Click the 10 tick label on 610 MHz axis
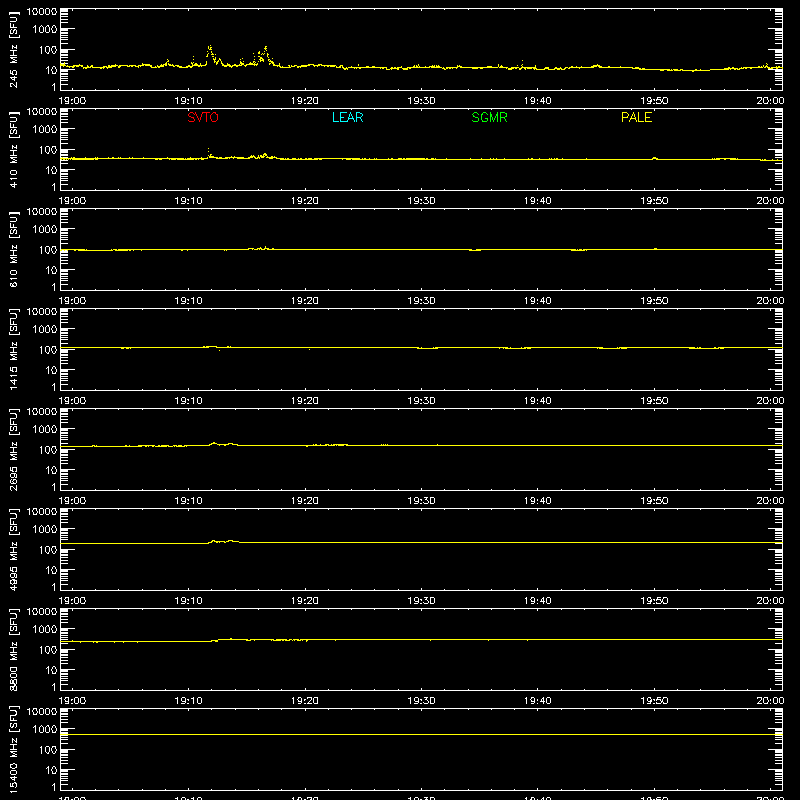This screenshot has height=800, width=800. tap(51, 270)
